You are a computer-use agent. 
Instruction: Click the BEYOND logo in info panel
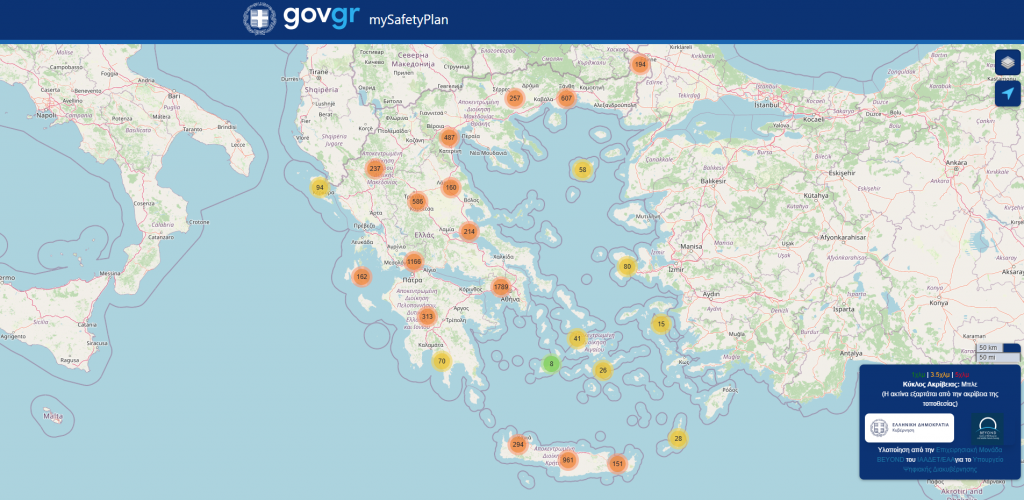988,428
